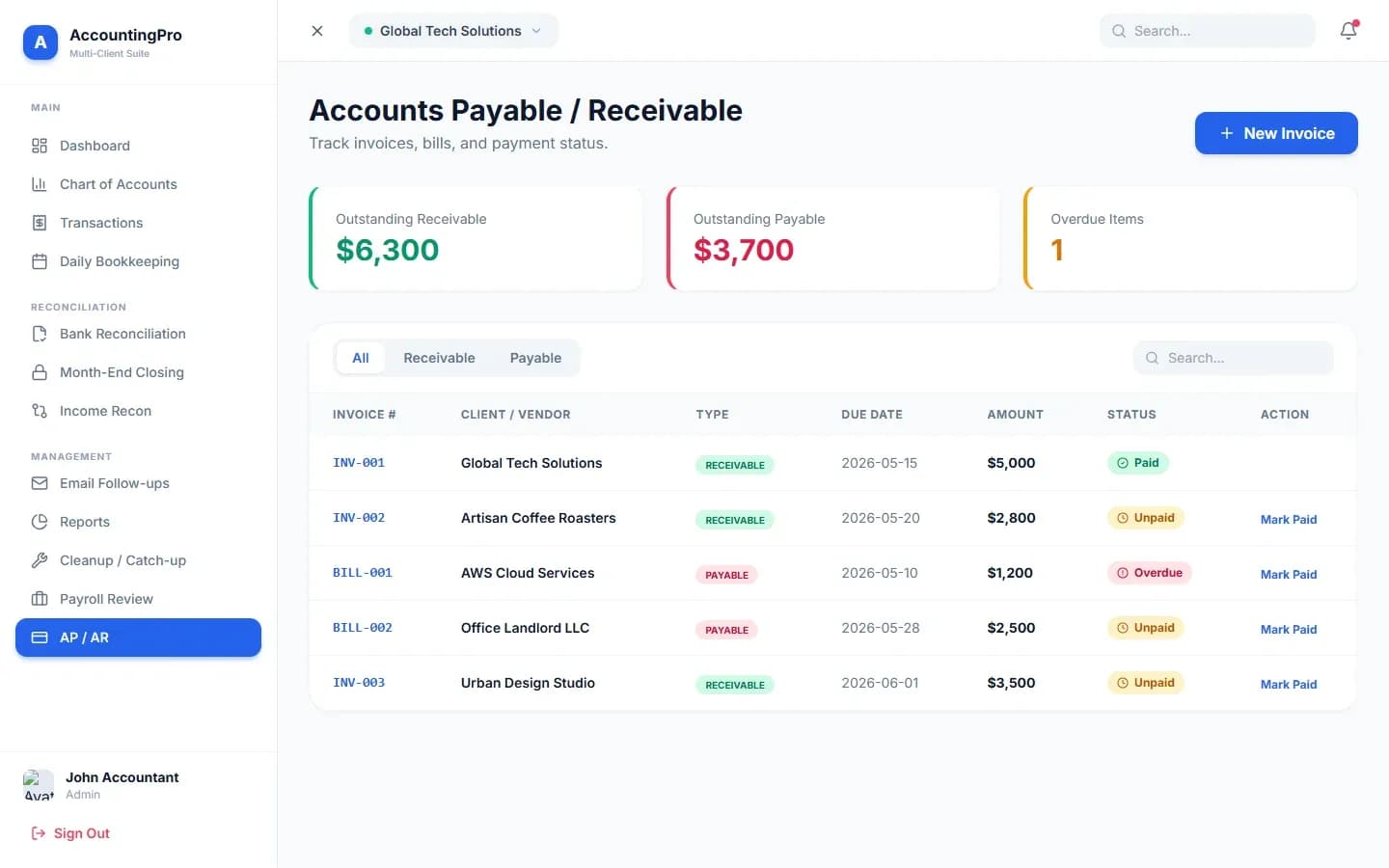Click the Paid status badge for INV-001
1389x868 pixels.
1138,463
